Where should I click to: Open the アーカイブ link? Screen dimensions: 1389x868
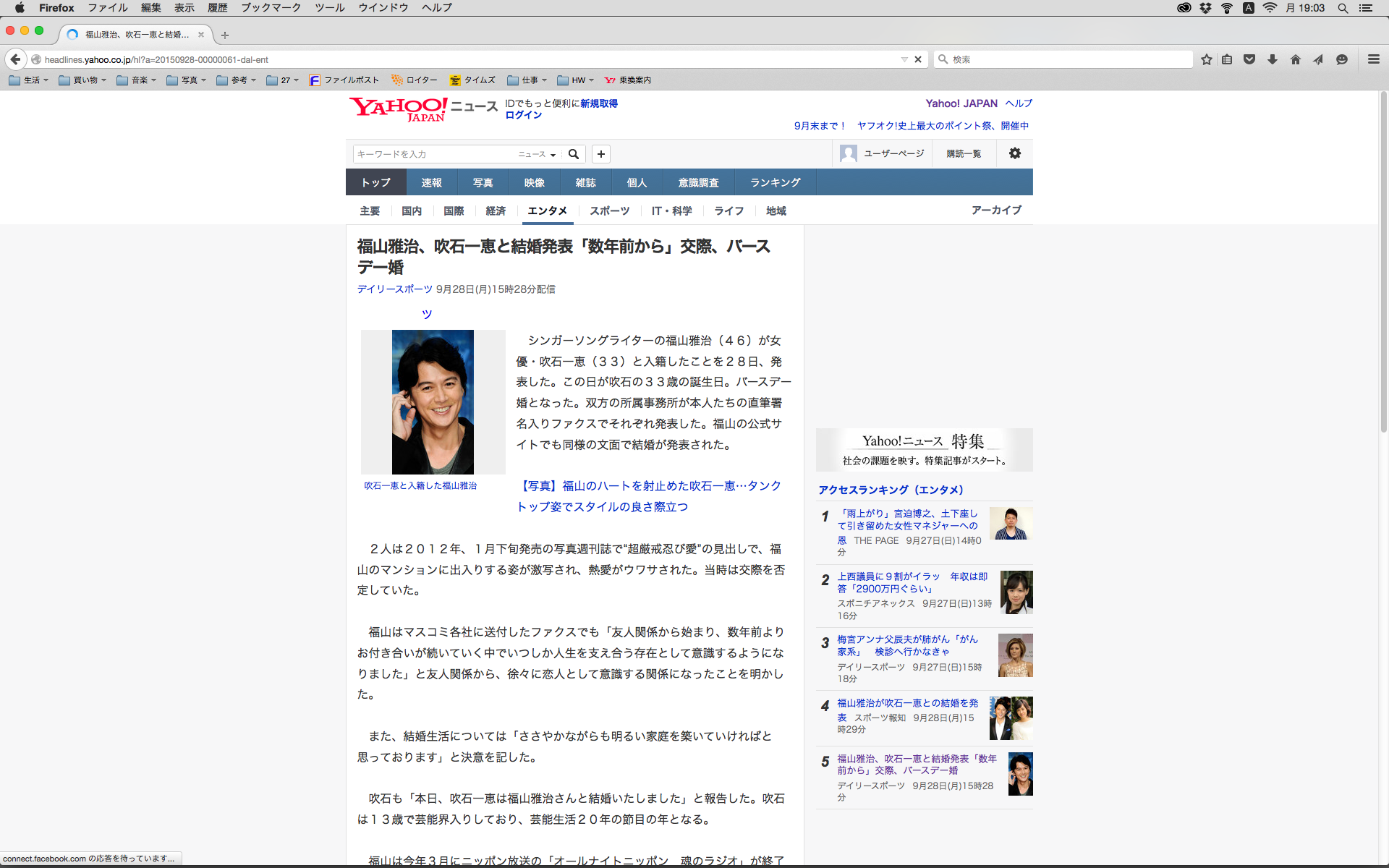[995, 210]
